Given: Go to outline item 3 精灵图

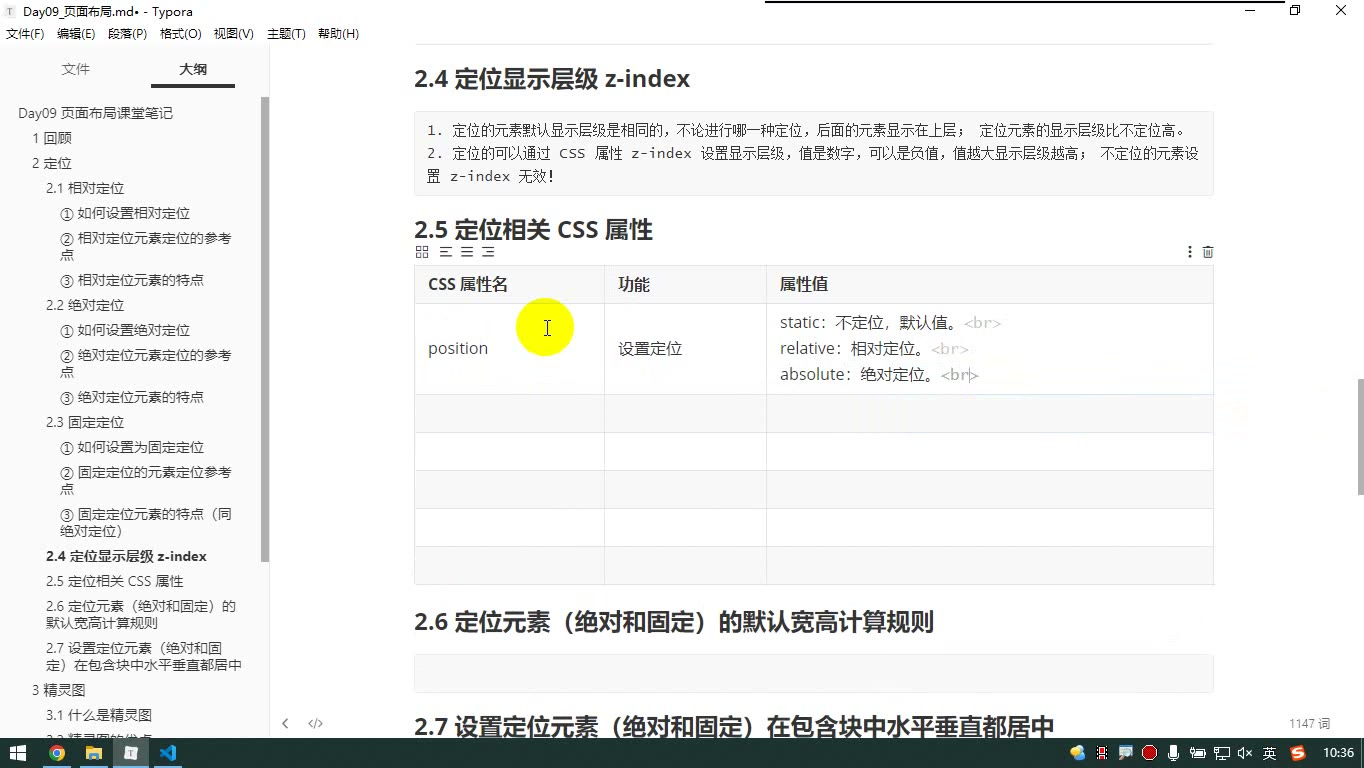Looking at the screenshot, I should [x=59, y=690].
